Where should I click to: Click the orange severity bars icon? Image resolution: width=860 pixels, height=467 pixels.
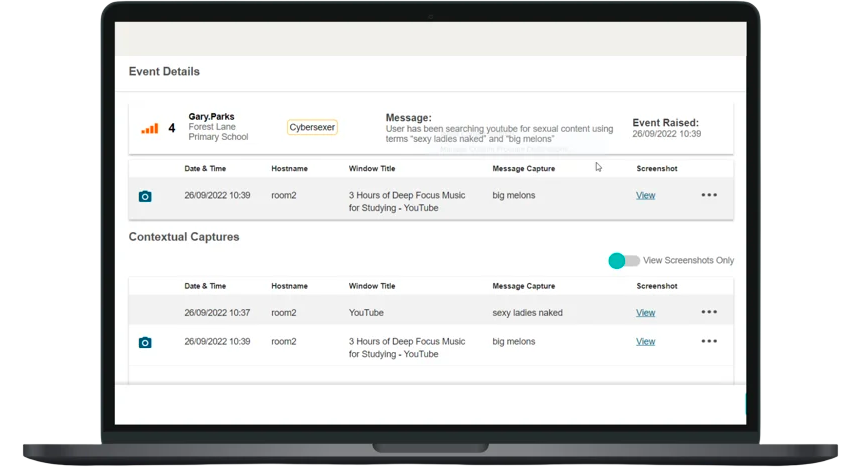point(150,128)
